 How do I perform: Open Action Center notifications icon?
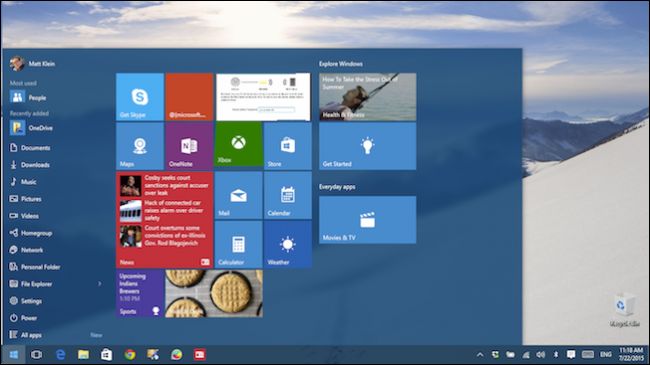[x=571, y=355]
